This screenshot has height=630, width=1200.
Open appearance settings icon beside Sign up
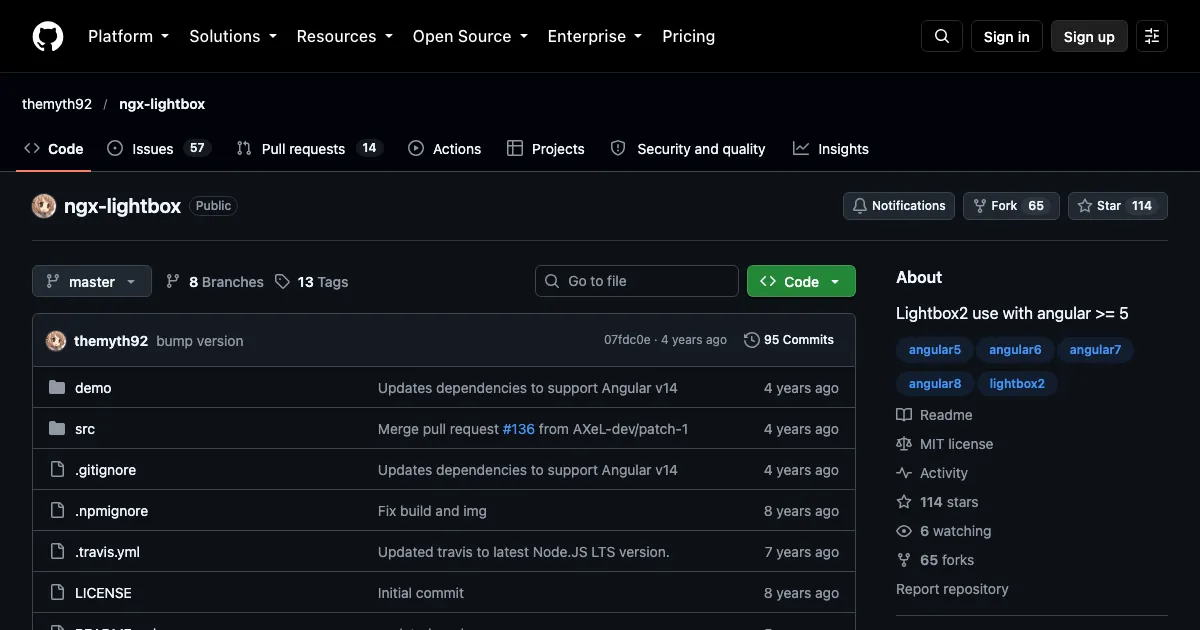(1152, 36)
